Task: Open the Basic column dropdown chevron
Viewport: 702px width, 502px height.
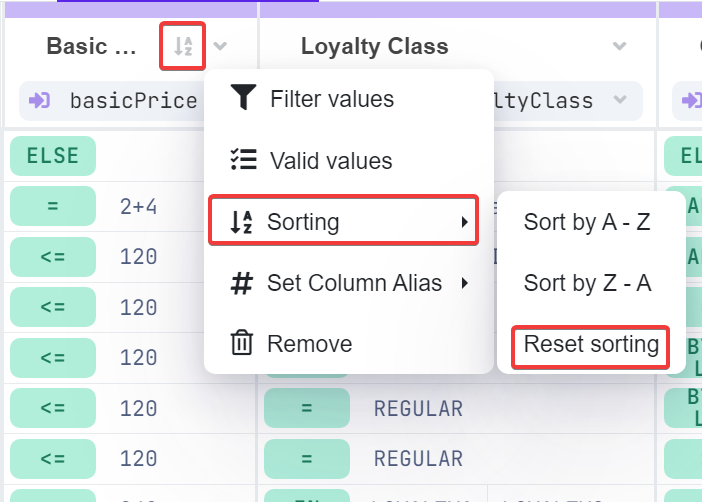Action: coord(221,46)
